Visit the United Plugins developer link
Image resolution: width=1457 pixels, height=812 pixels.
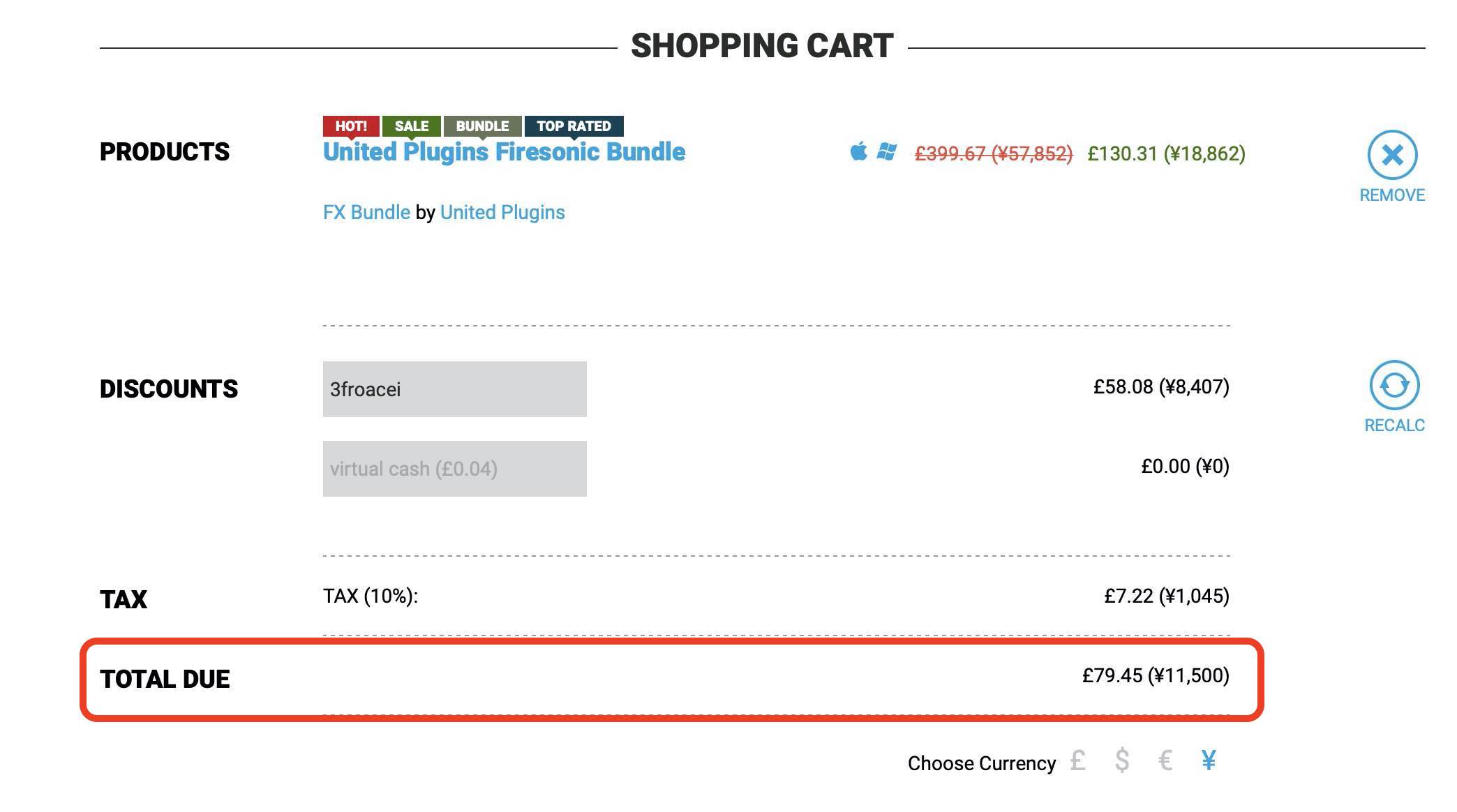coord(502,212)
